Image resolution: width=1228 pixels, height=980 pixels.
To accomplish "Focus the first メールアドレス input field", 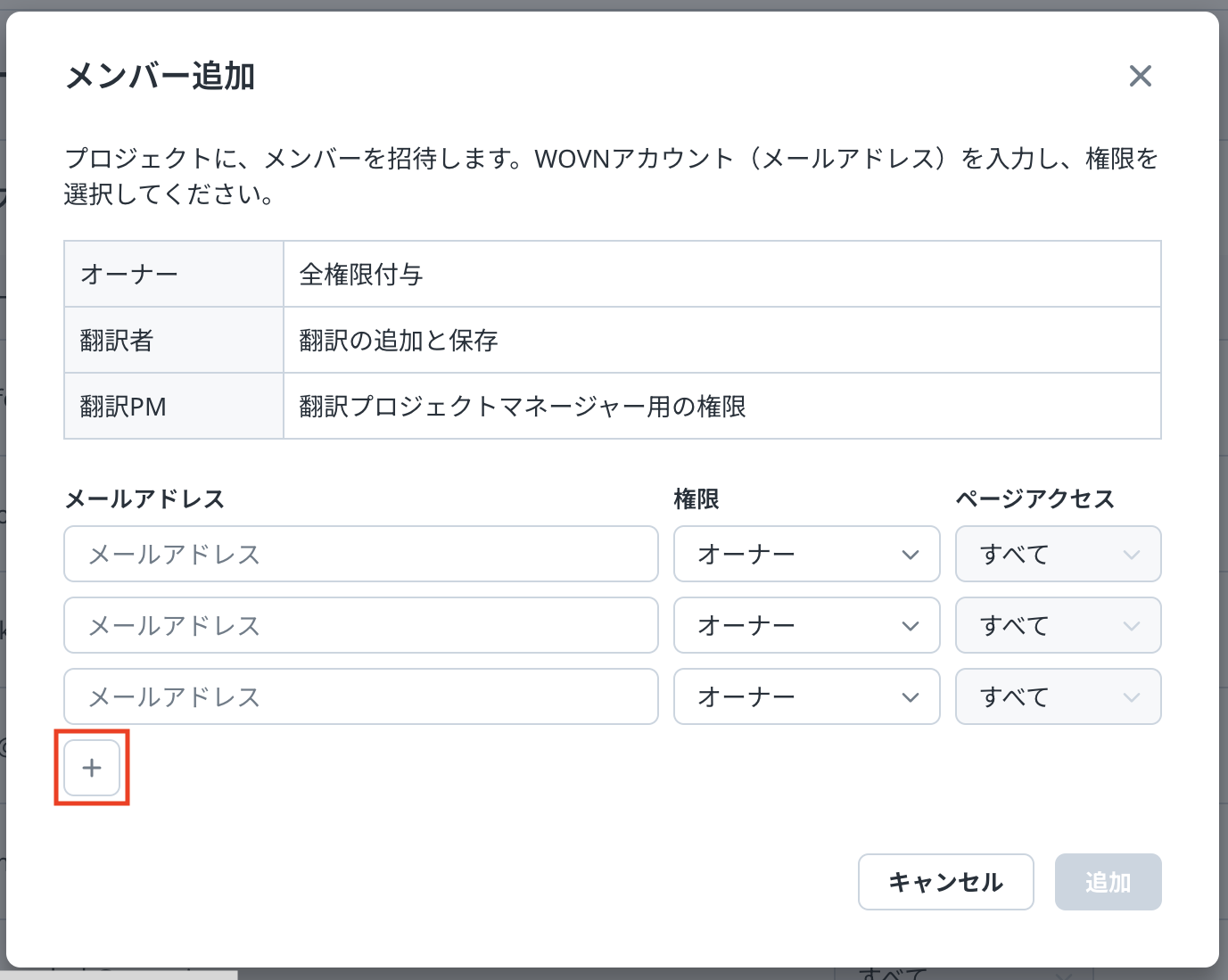I will tap(360, 554).
